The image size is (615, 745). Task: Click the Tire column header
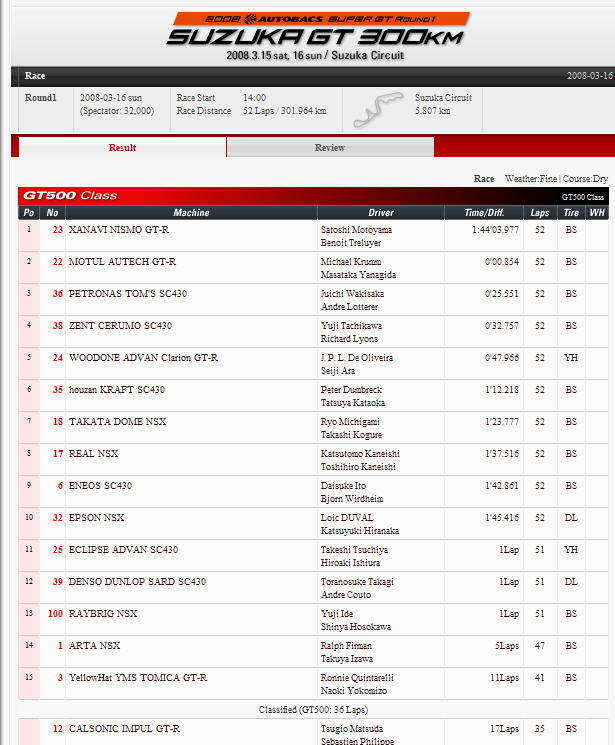571,213
